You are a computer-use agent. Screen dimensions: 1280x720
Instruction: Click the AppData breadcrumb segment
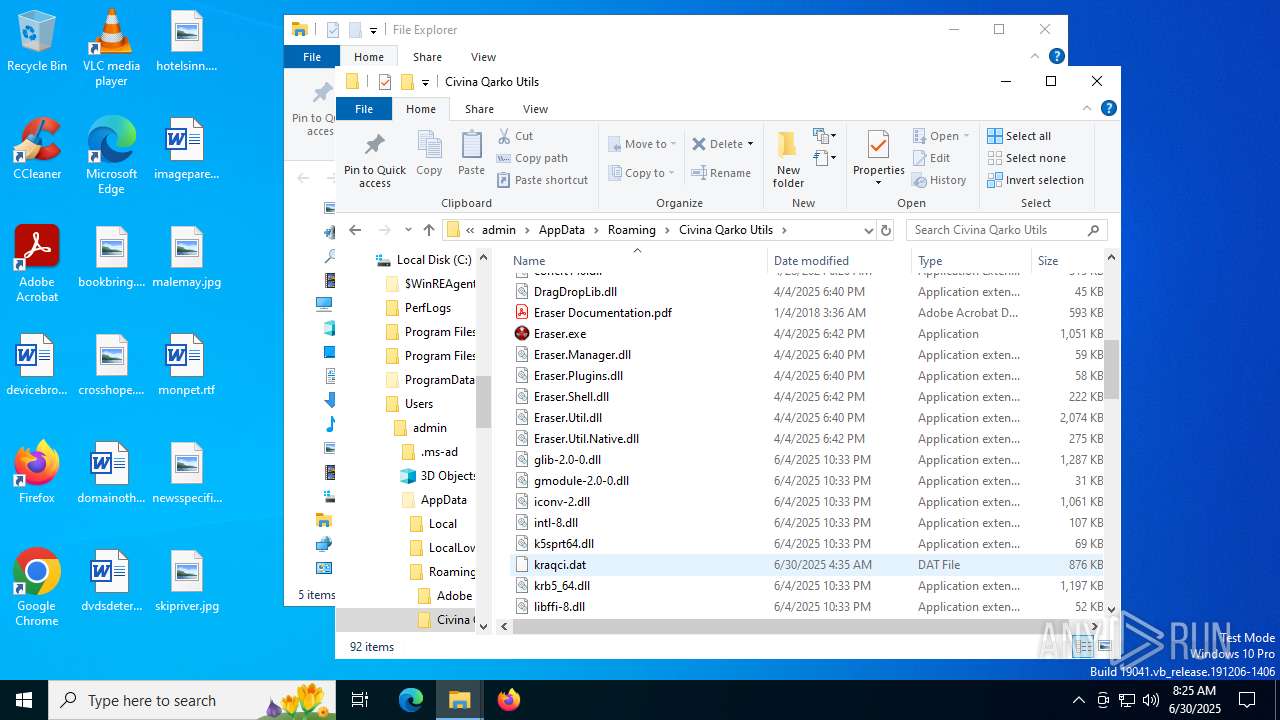pos(561,230)
